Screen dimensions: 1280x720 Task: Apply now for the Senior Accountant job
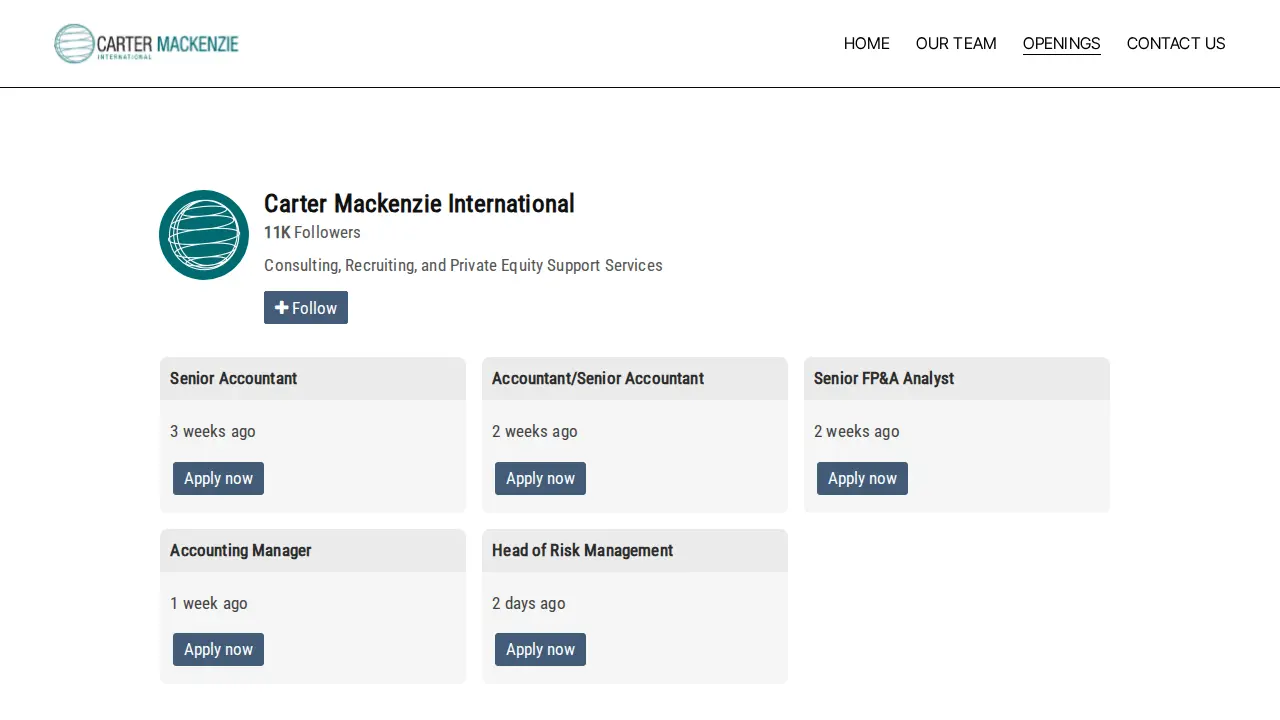[218, 478]
